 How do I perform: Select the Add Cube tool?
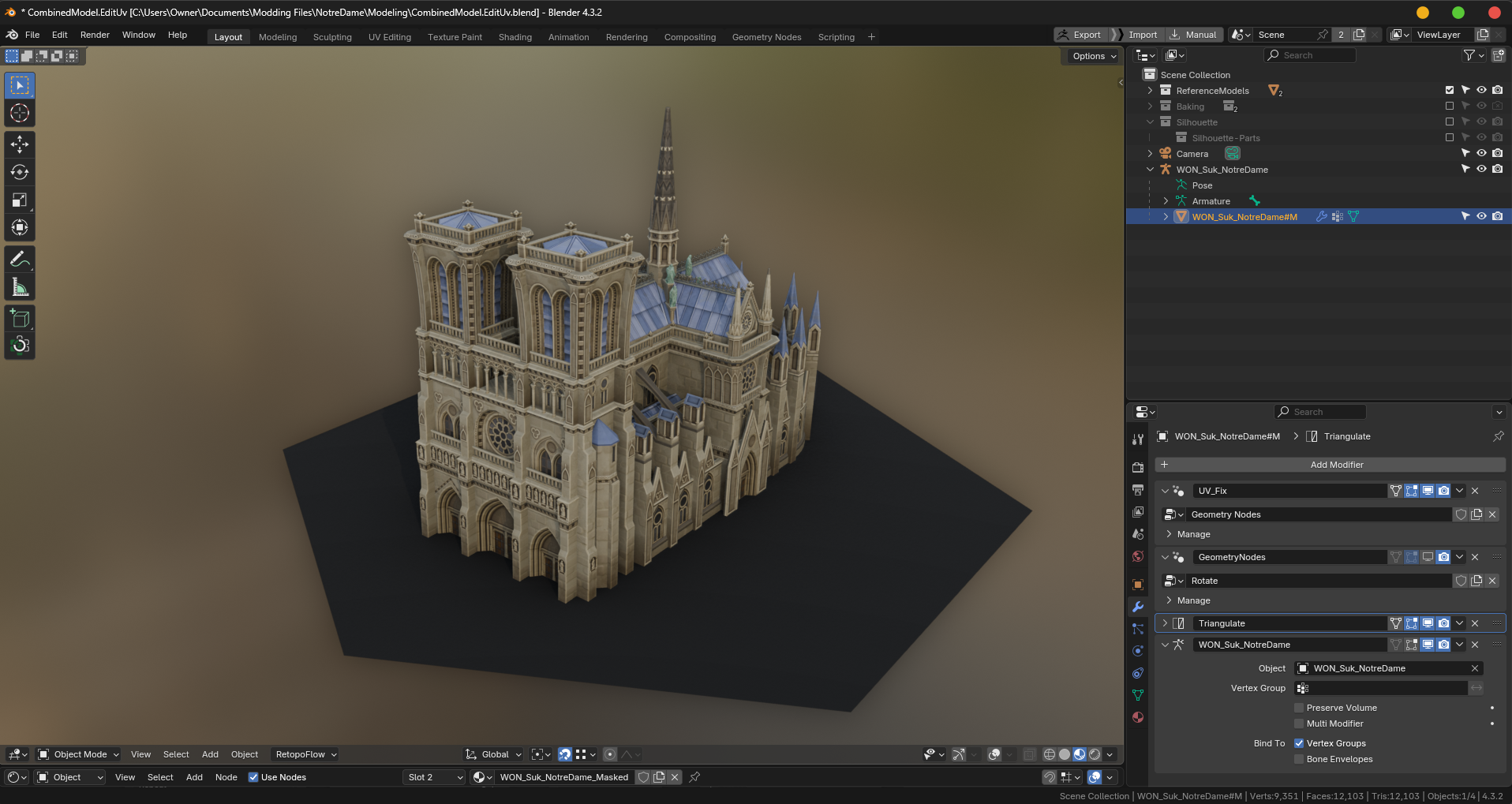pos(20,318)
